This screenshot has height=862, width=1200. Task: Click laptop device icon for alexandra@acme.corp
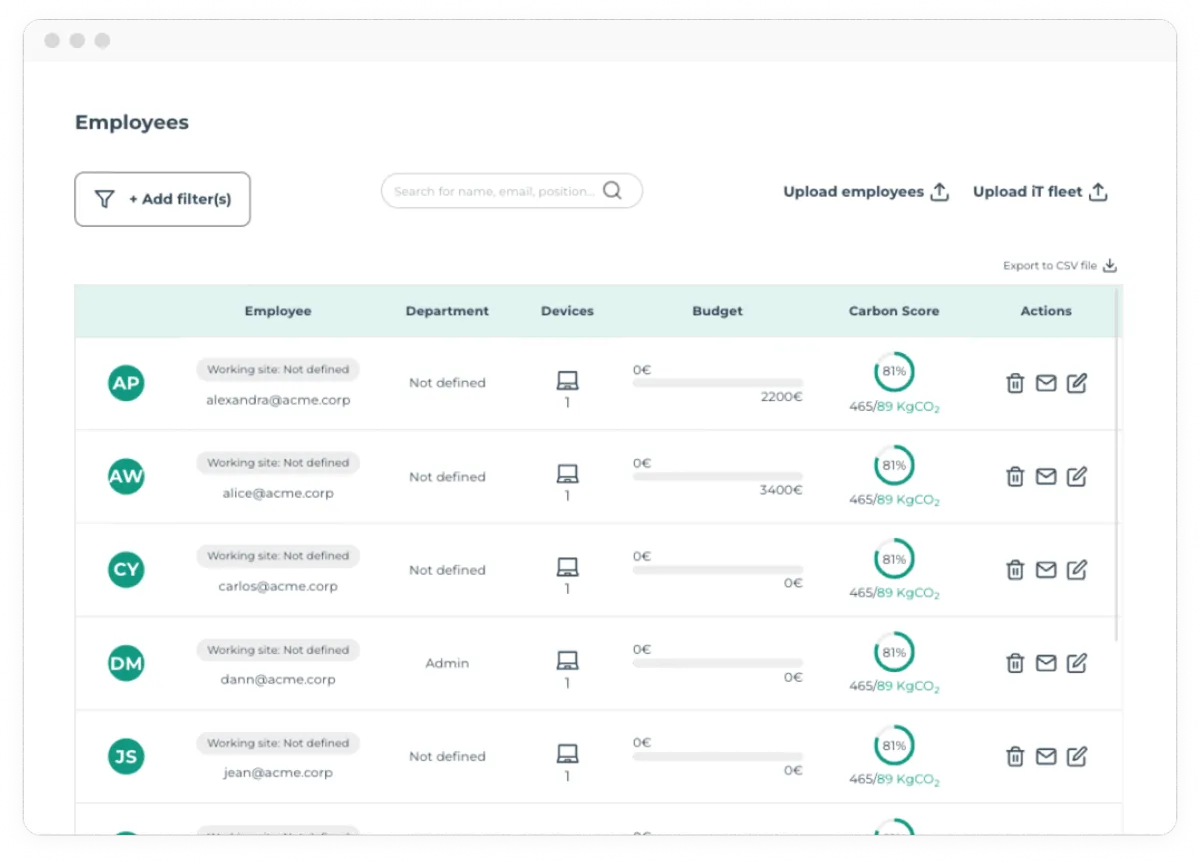tap(567, 381)
